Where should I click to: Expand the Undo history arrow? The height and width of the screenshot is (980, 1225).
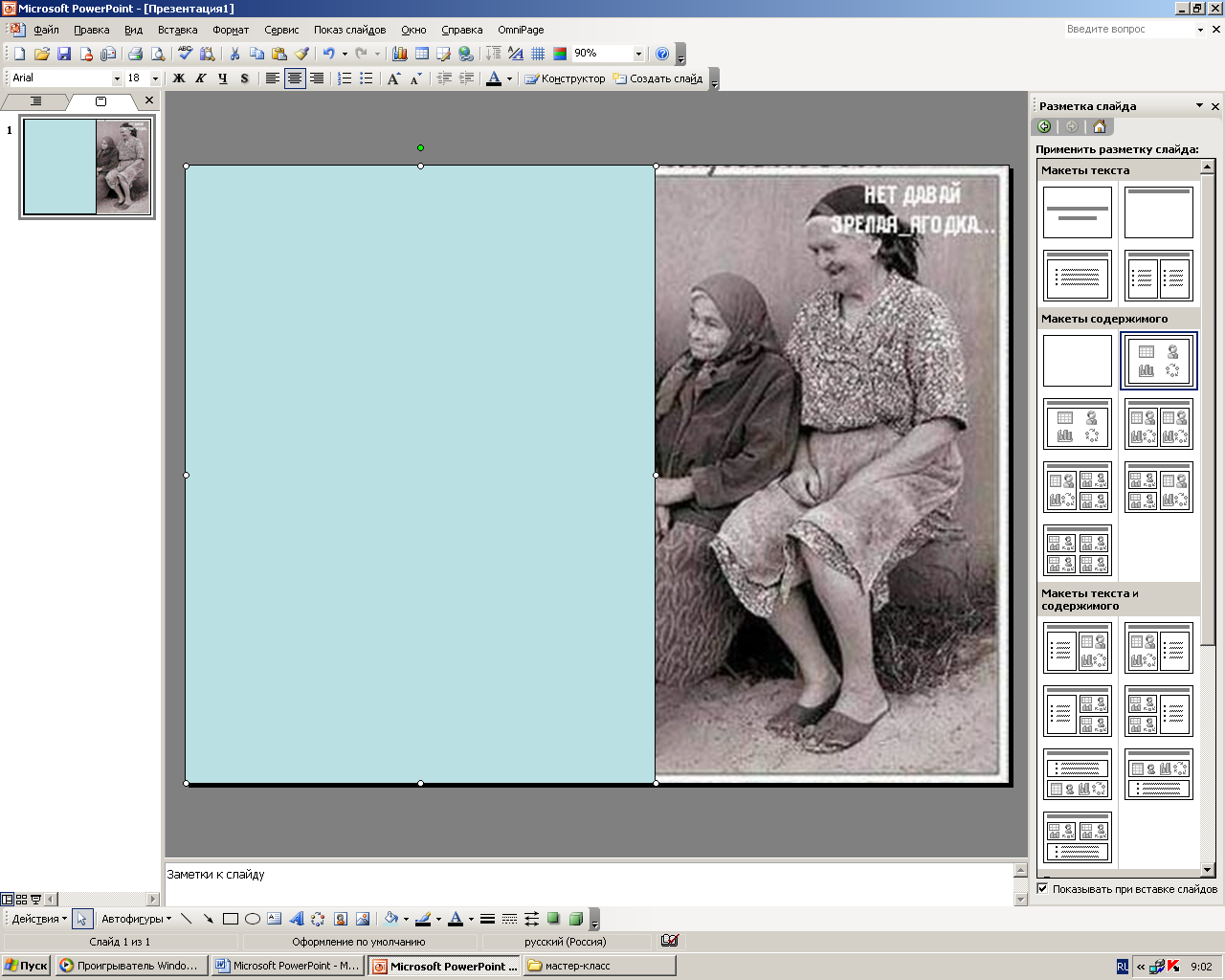pos(345,54)
